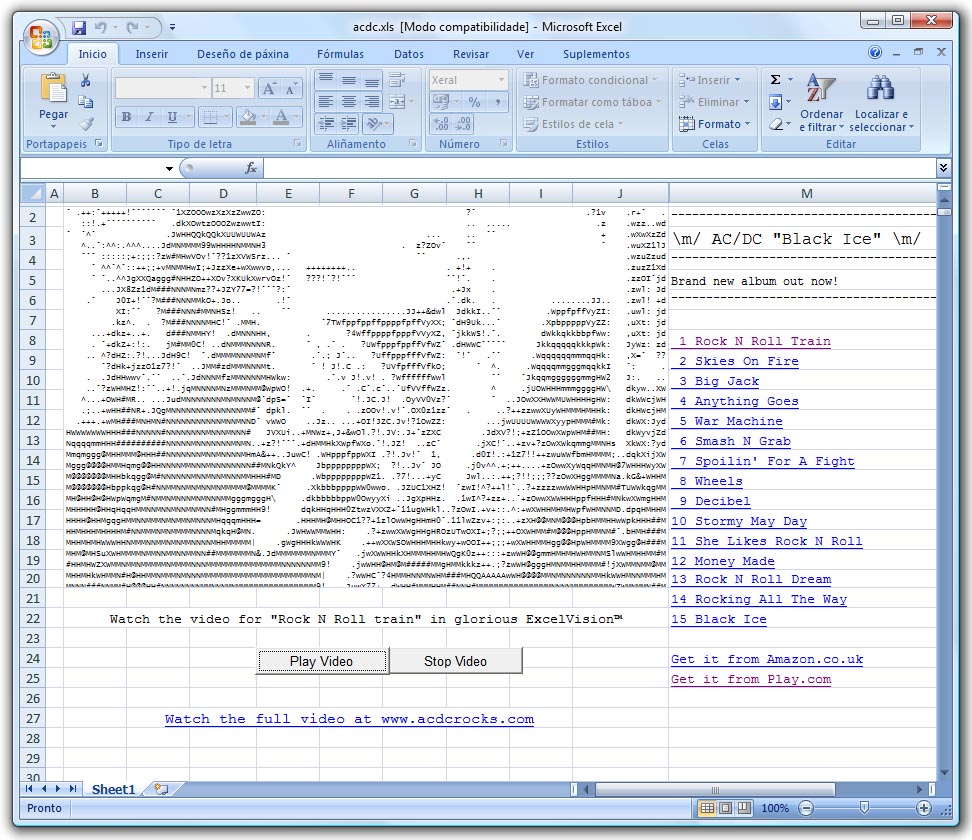Click the decrease indent icon

(326, 123)
